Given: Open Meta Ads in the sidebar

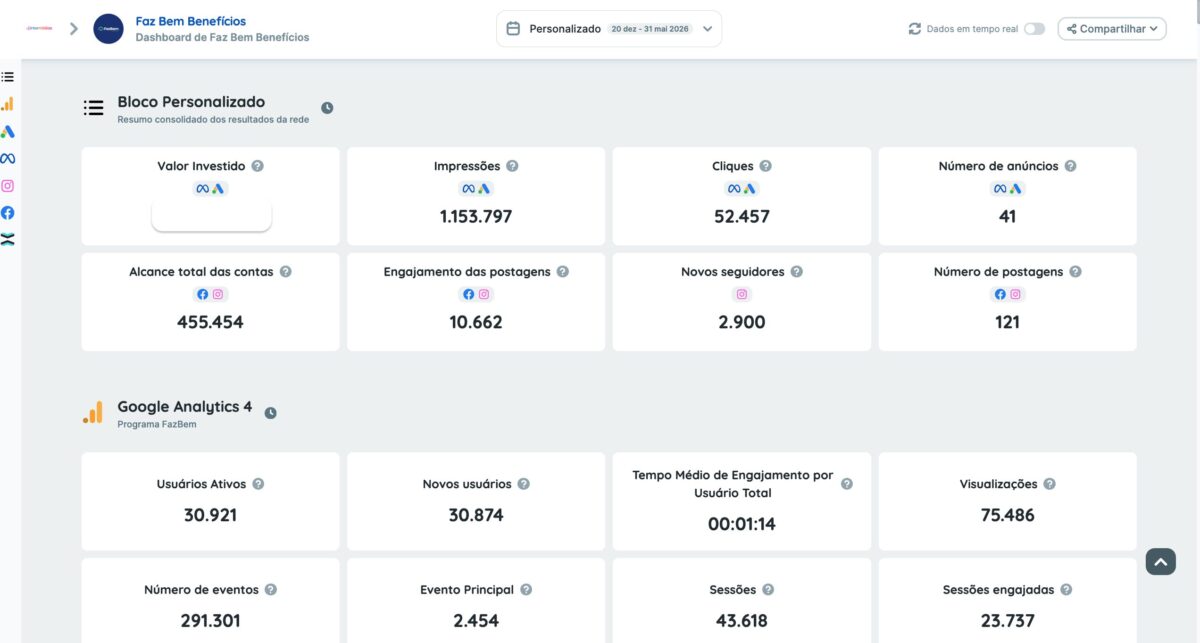Looking at the screenshot, I should 8,158.
